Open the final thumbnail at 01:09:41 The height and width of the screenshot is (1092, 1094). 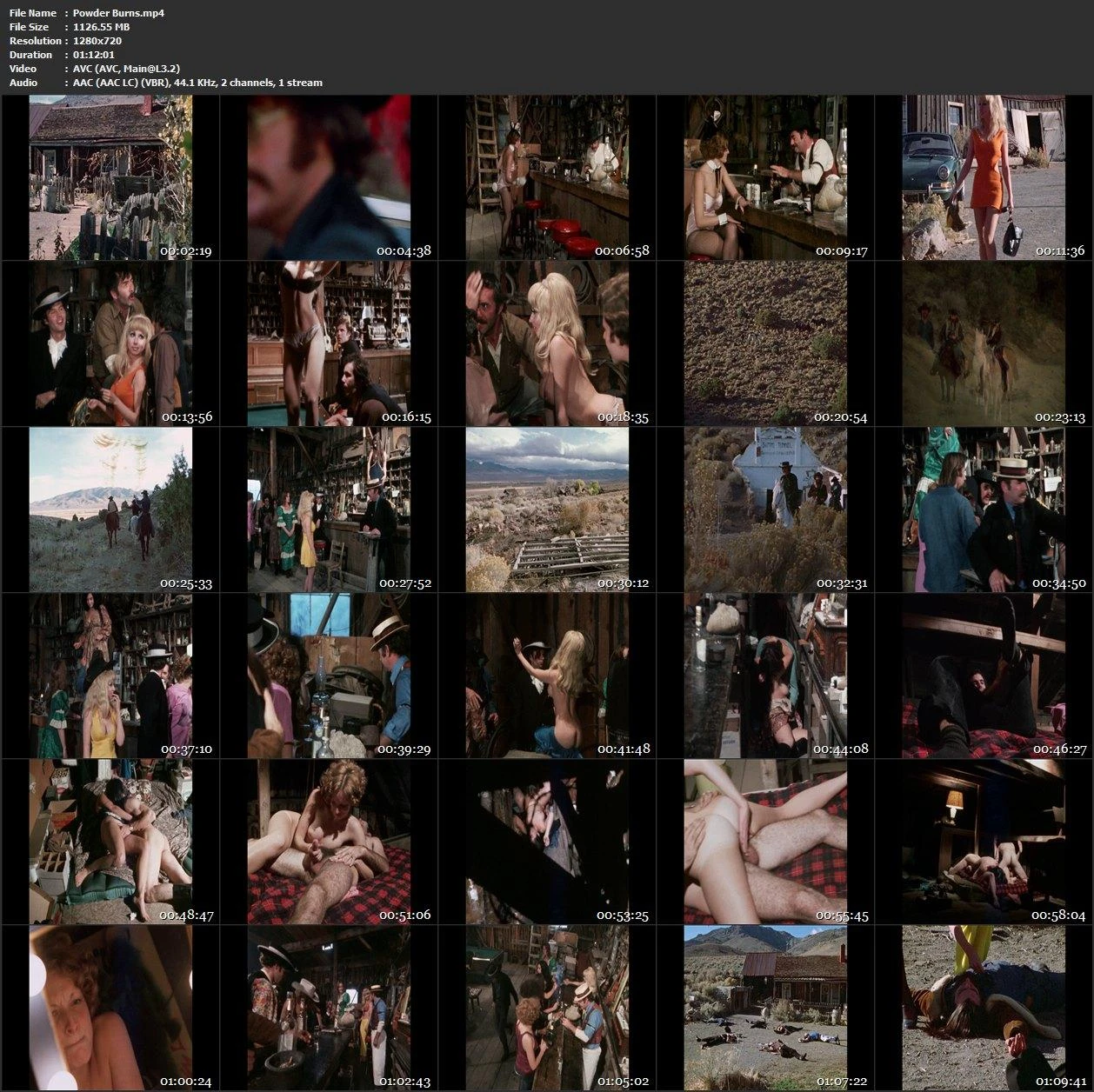(x=984, y=1008)
